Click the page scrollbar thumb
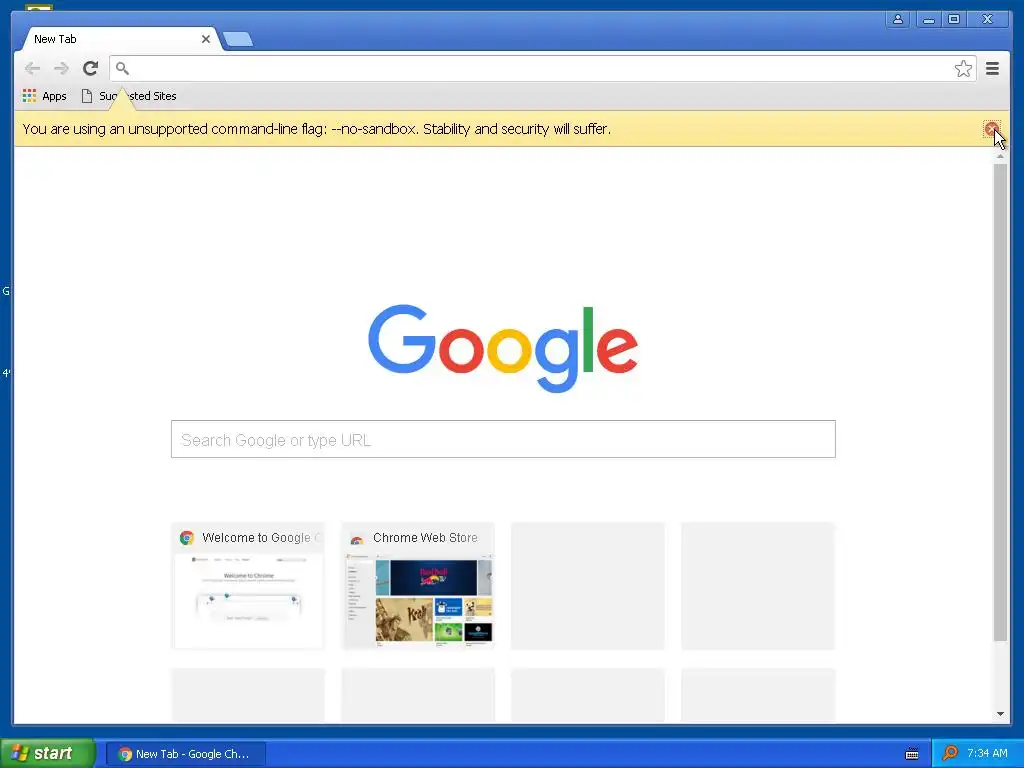Viewport: 1024px width, 768px height. (x=1000, y=402)
